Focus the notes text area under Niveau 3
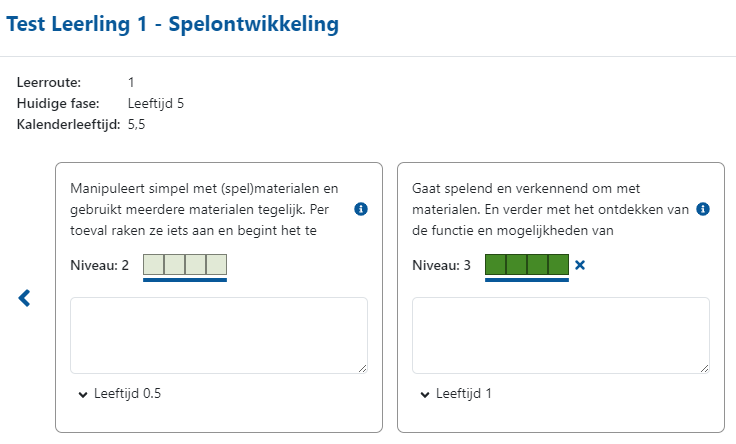Viewport: 736px width, 444px height. [x=561, y=336]
